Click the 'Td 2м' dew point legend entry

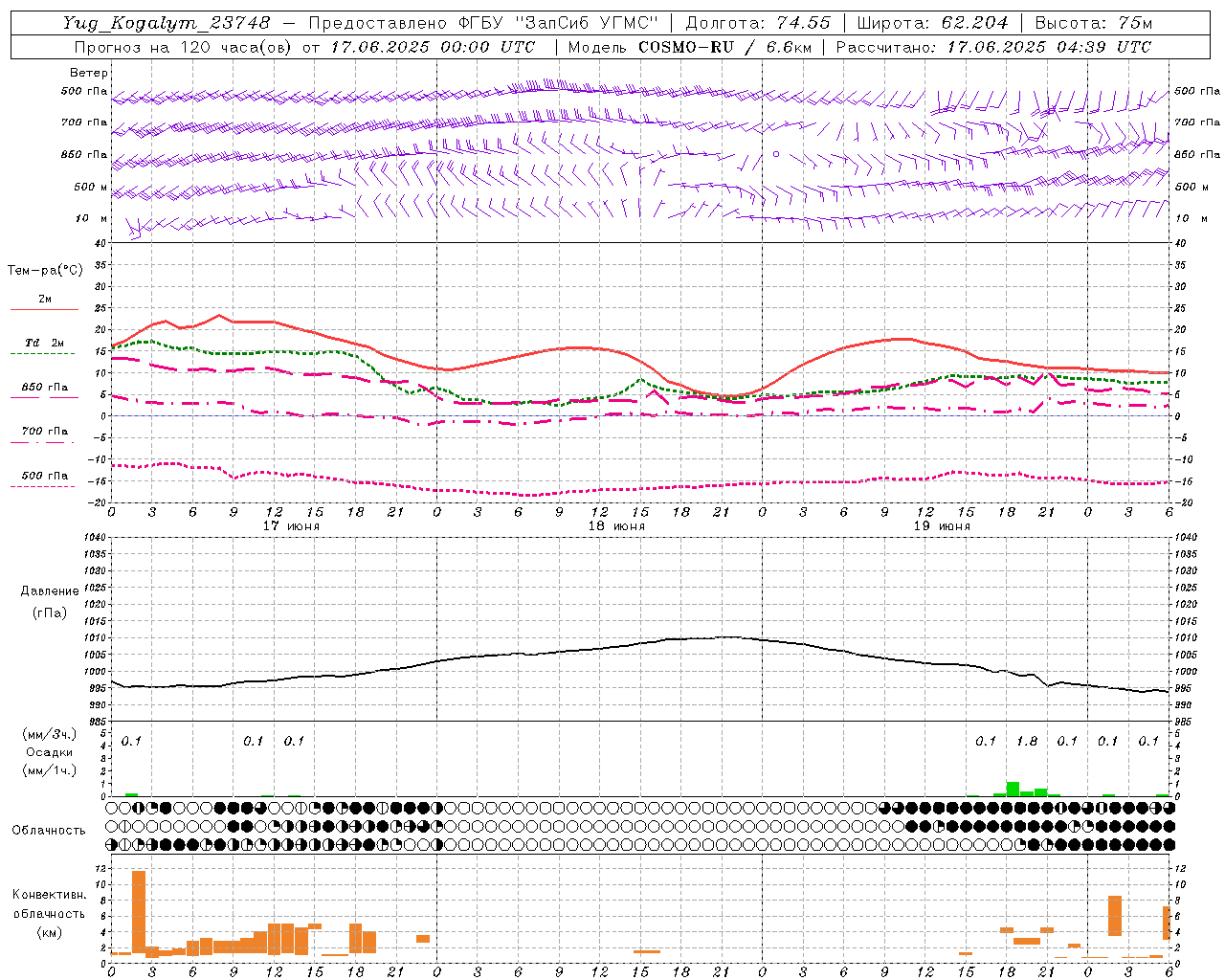coord(45,343)
